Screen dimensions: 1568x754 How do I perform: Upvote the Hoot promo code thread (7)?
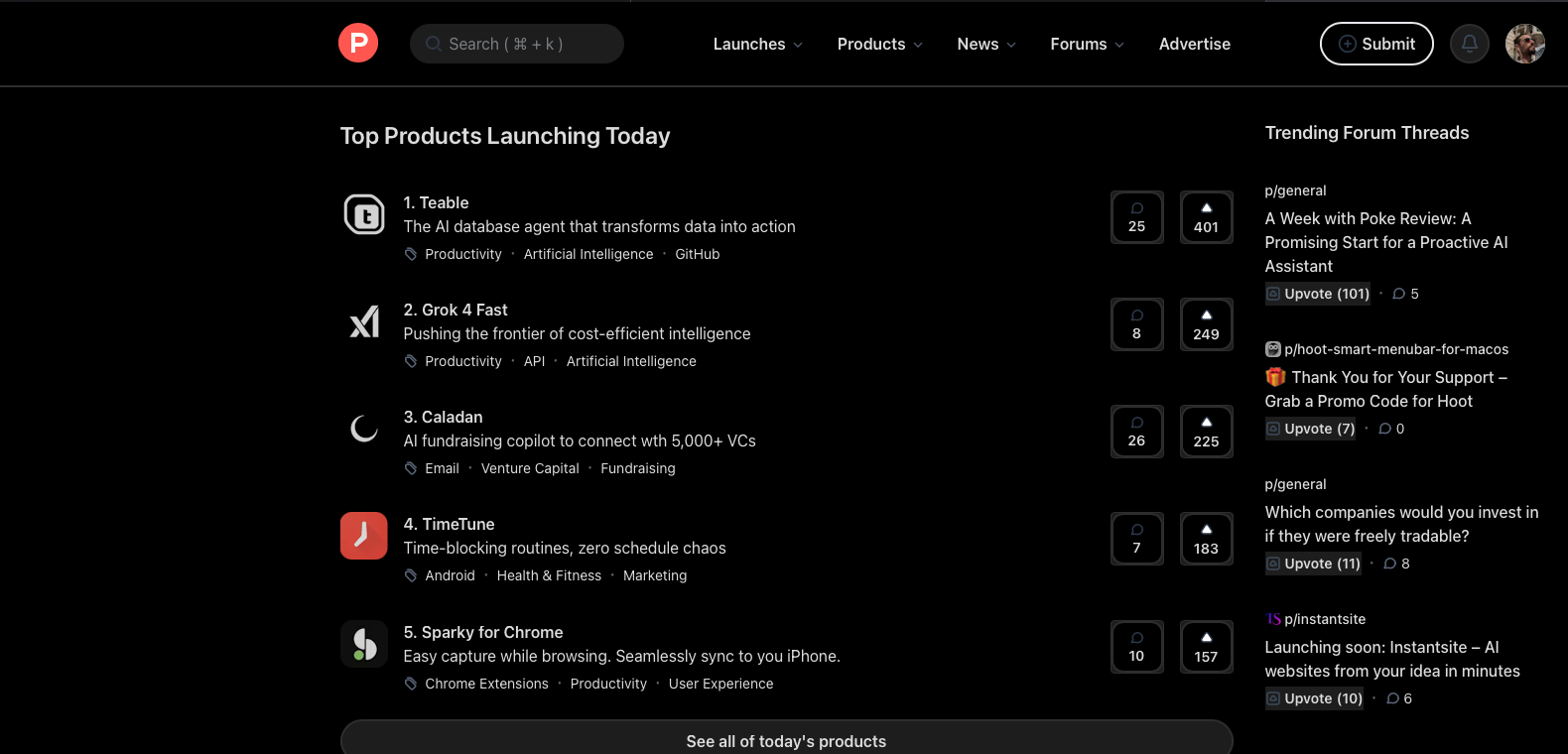1312,429
